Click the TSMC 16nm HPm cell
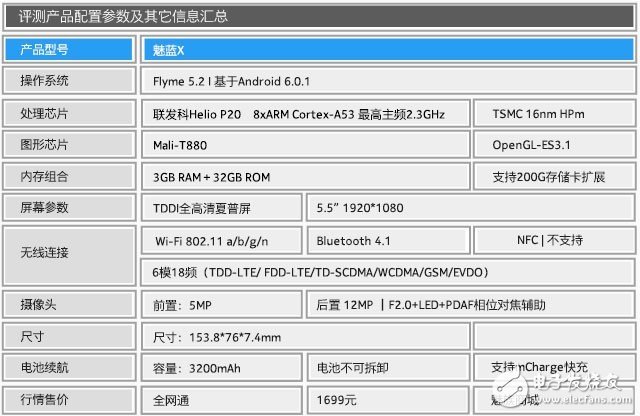Screen dimensions: 640x416 tap(553, 114)
